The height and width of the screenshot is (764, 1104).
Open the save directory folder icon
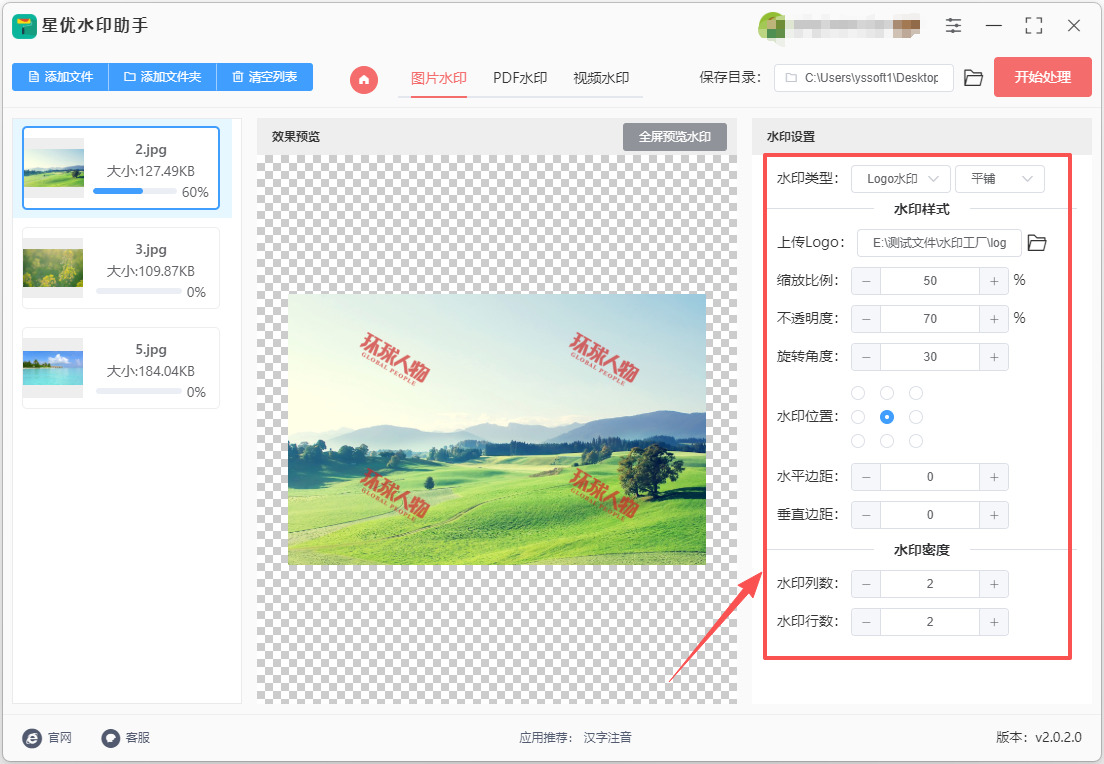(973, 77)
